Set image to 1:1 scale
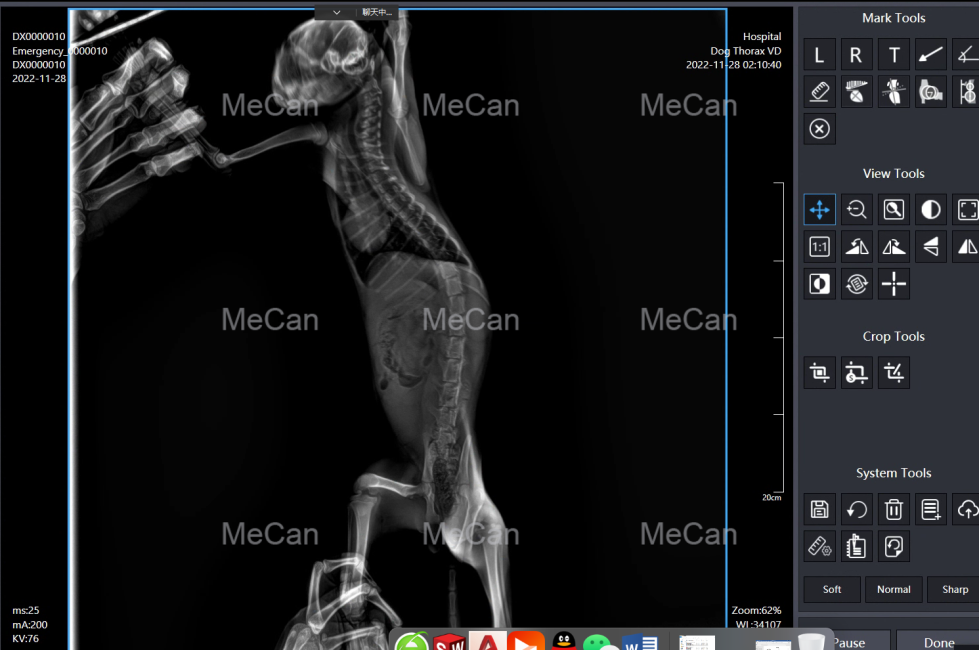979x650 pixels. (x=819, y=247)
